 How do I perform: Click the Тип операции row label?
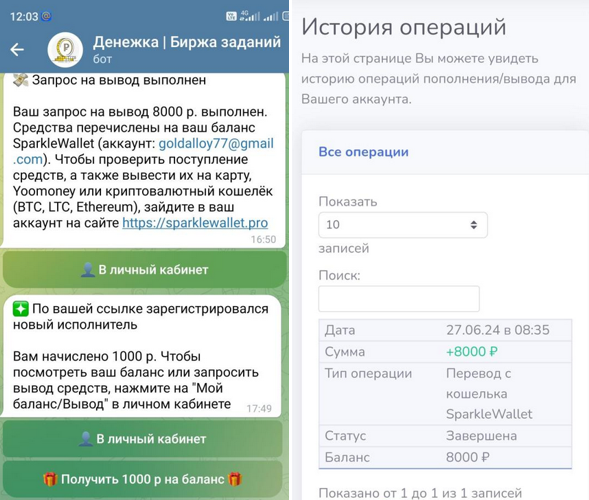pos(369,373)
